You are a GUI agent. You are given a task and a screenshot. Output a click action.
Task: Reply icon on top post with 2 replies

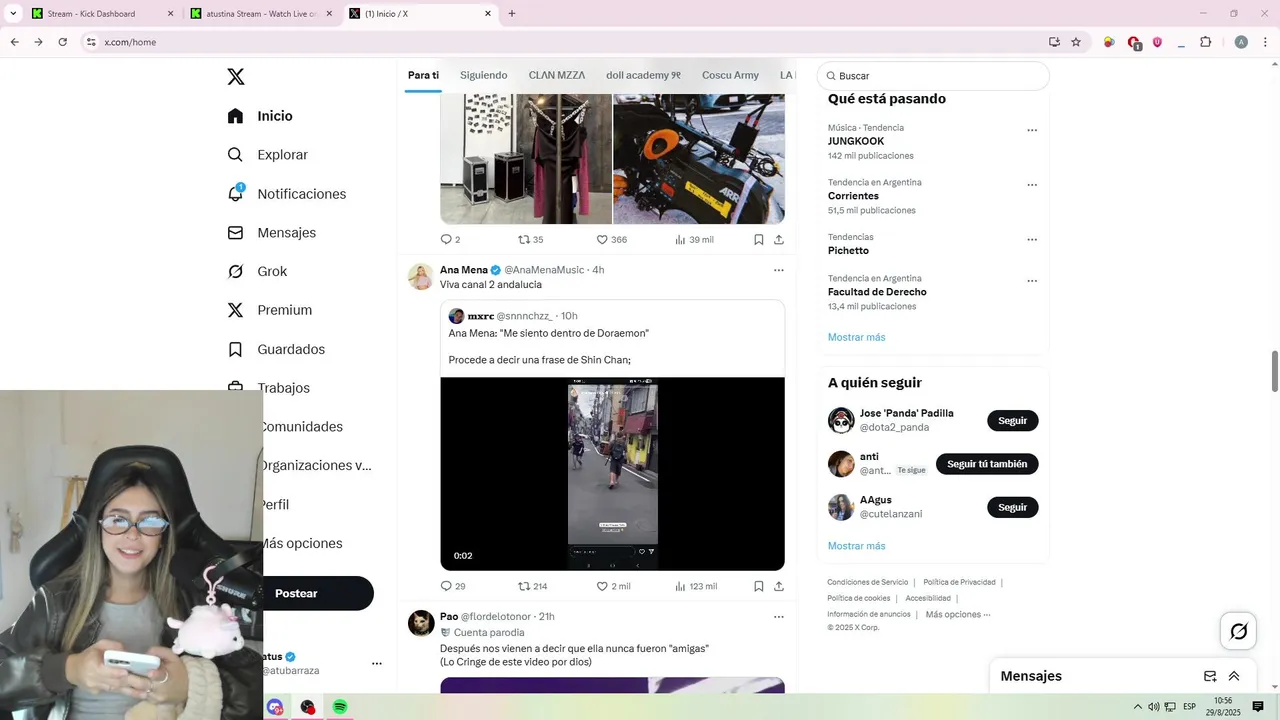pos(447,239)
